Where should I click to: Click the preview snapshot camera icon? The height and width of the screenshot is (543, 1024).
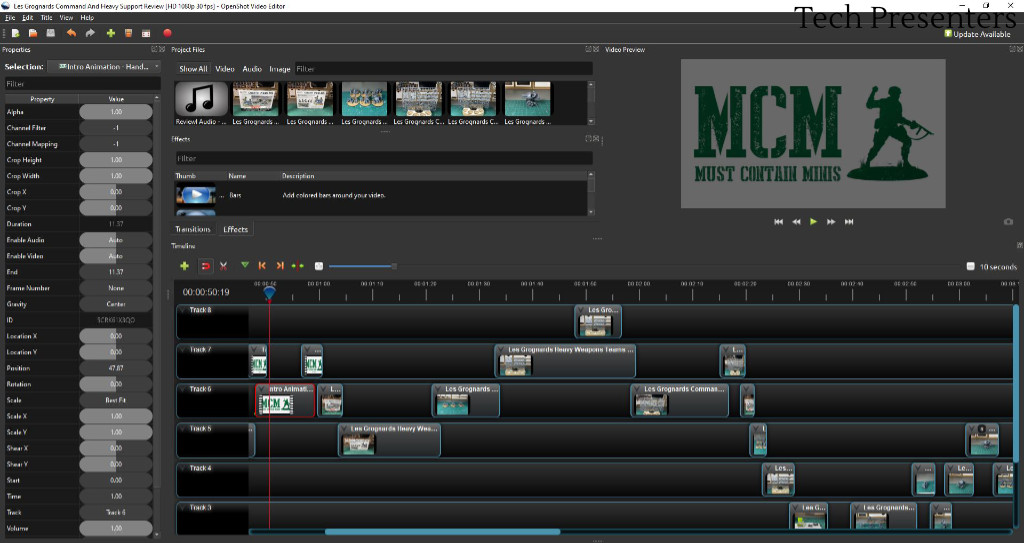(1008, 222)
